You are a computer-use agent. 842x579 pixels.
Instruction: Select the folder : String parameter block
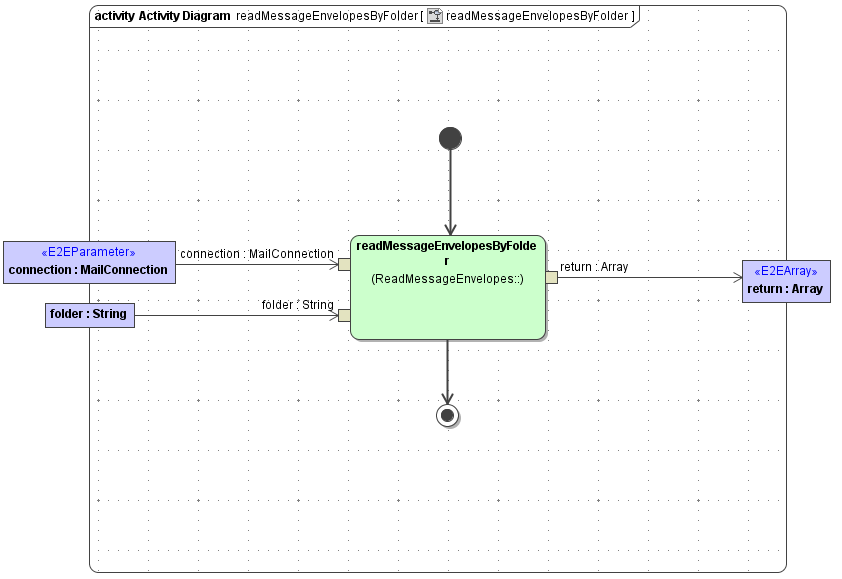point(90,315)
